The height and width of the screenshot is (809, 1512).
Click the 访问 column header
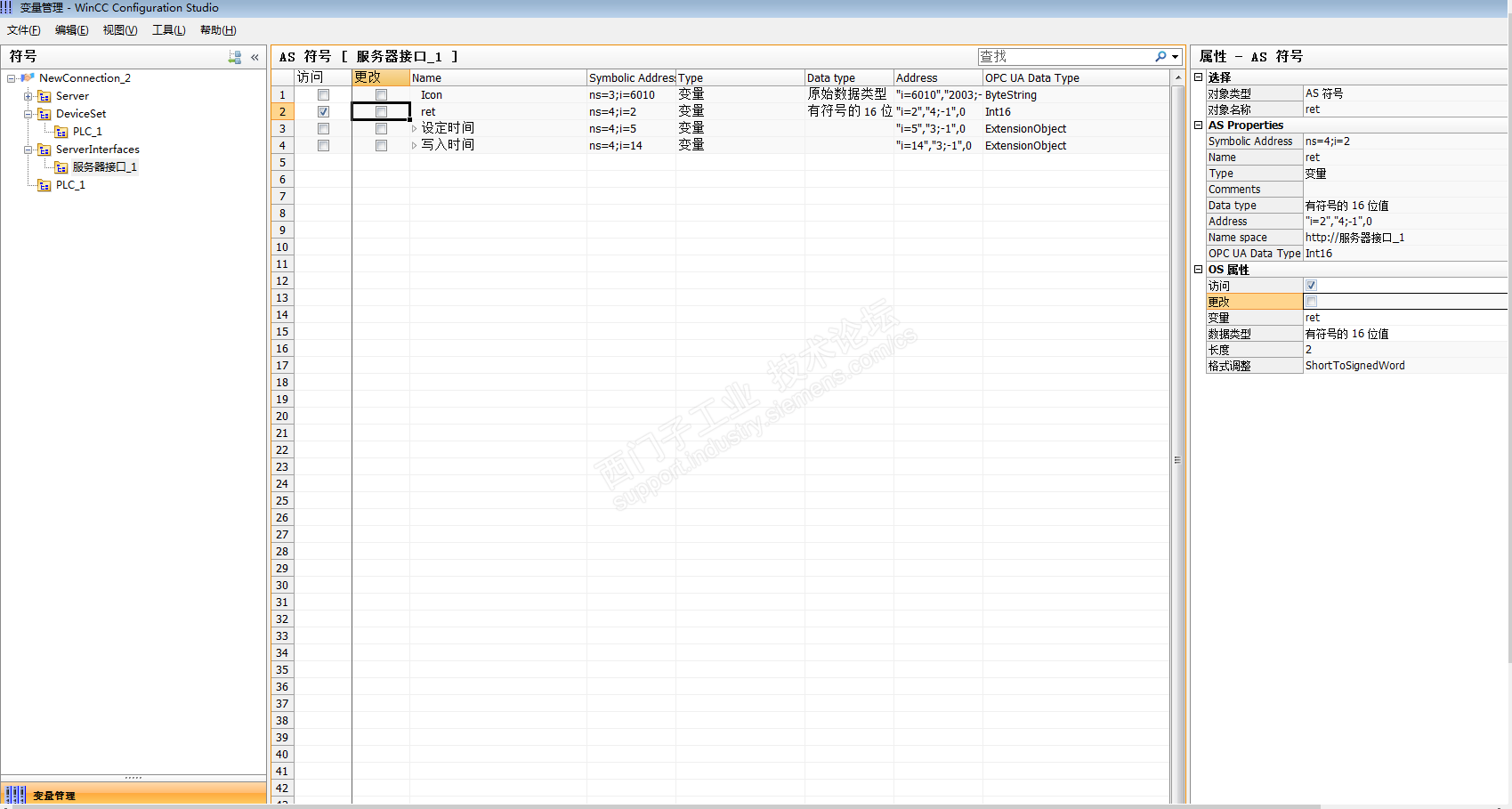(323, 77)
